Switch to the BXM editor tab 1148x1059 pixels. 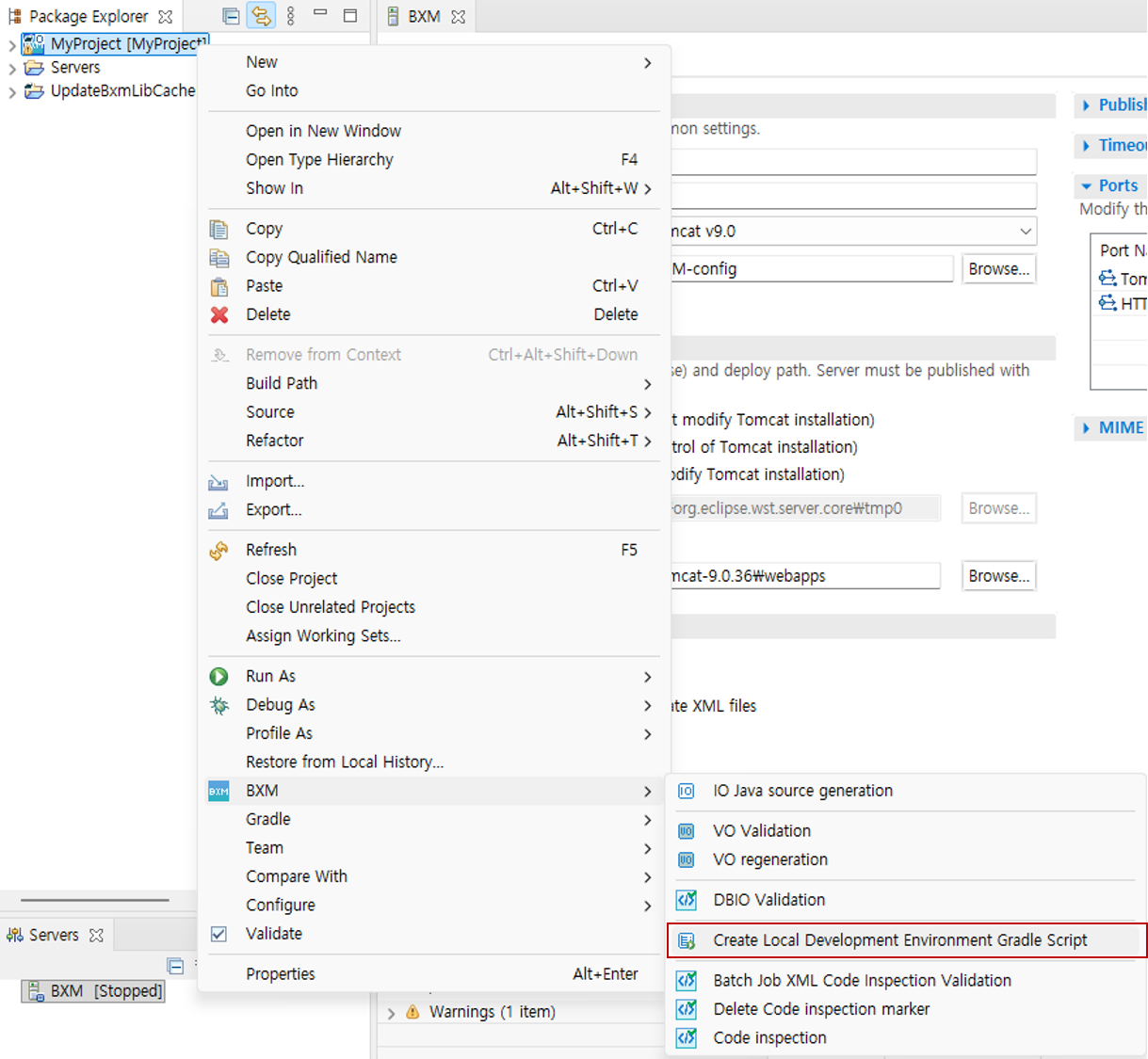point(426,16)
